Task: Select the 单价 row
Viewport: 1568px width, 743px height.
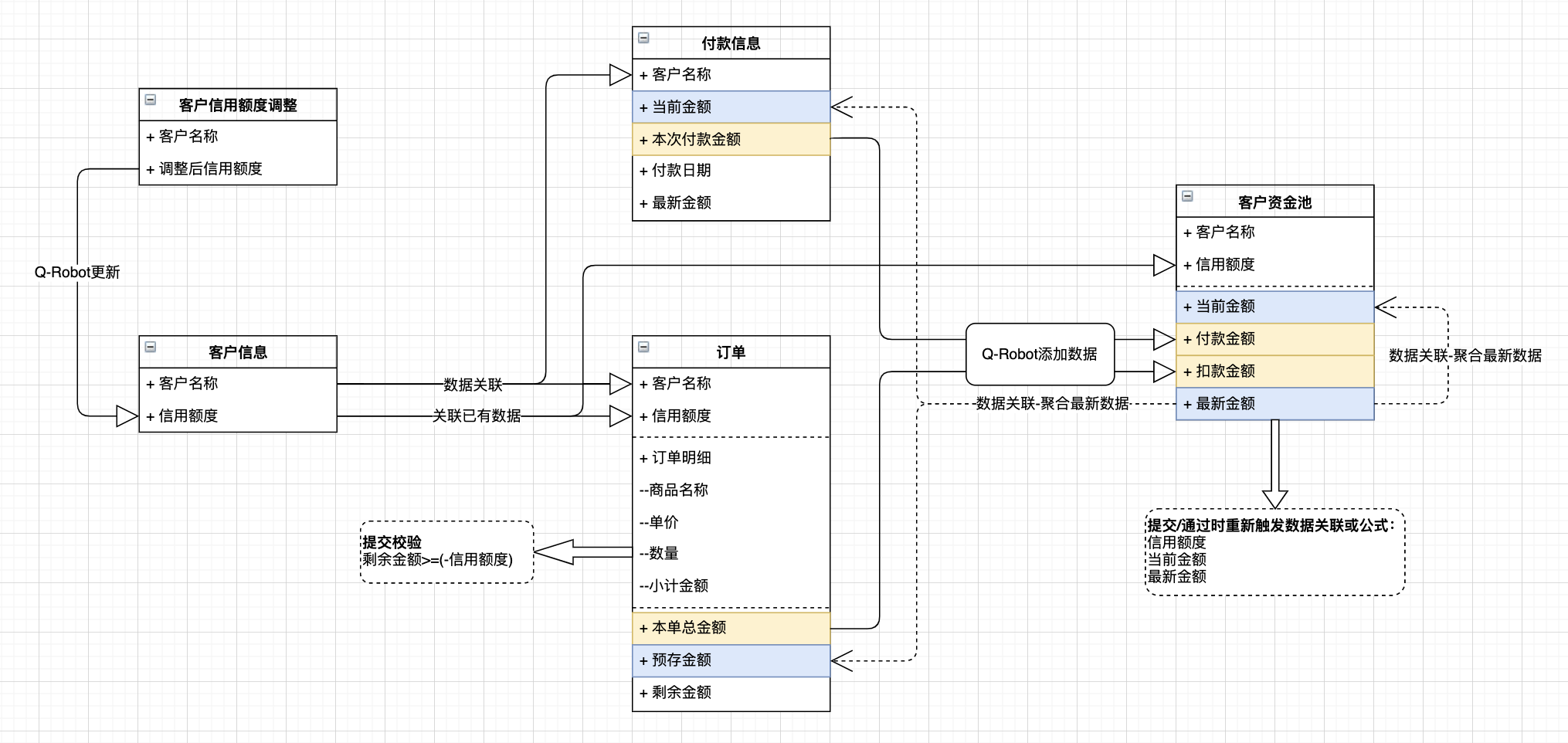Action: (x=731, y=523)
